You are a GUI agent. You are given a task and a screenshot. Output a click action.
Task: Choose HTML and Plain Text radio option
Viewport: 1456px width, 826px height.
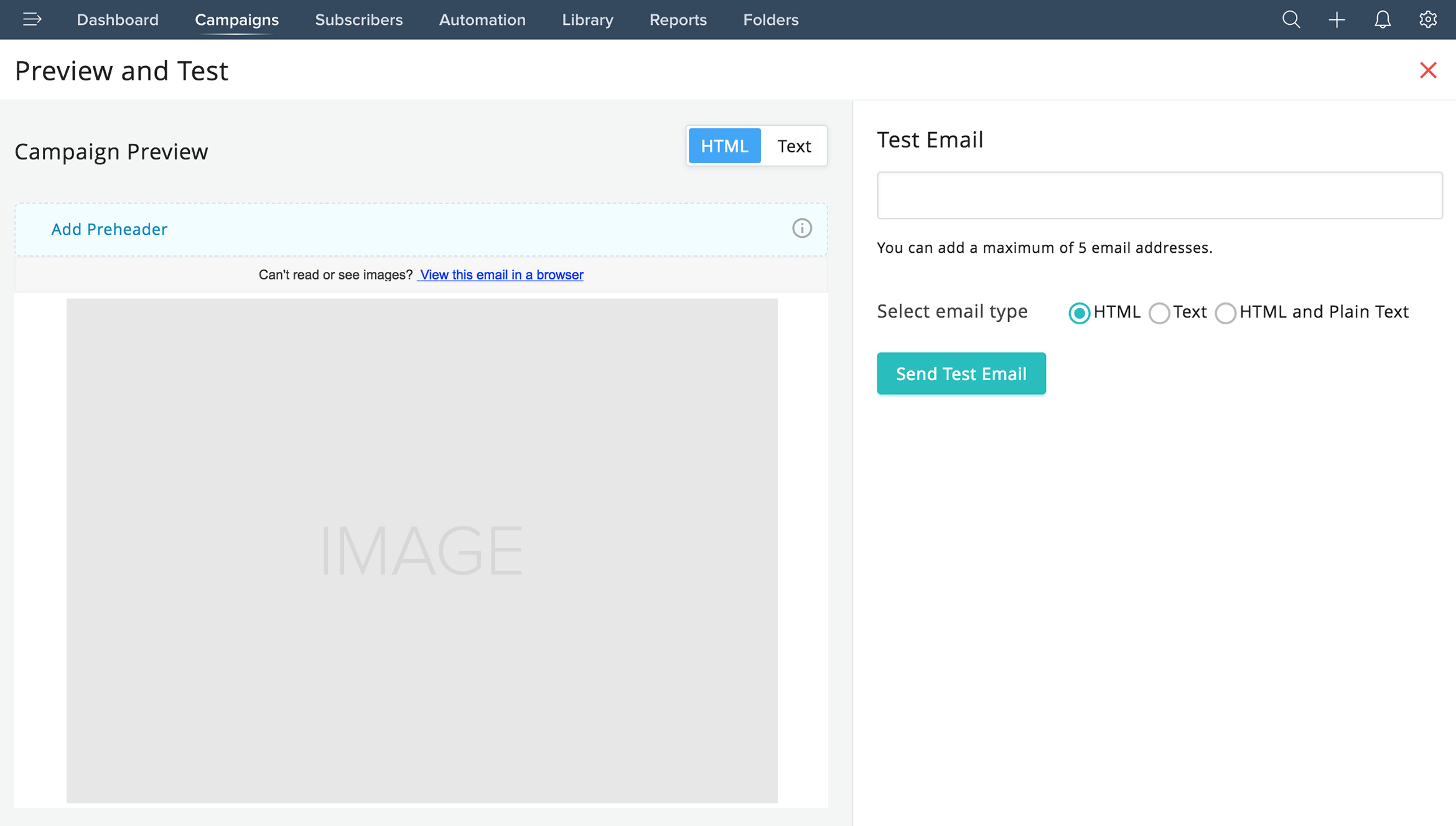coord(1225,312)
